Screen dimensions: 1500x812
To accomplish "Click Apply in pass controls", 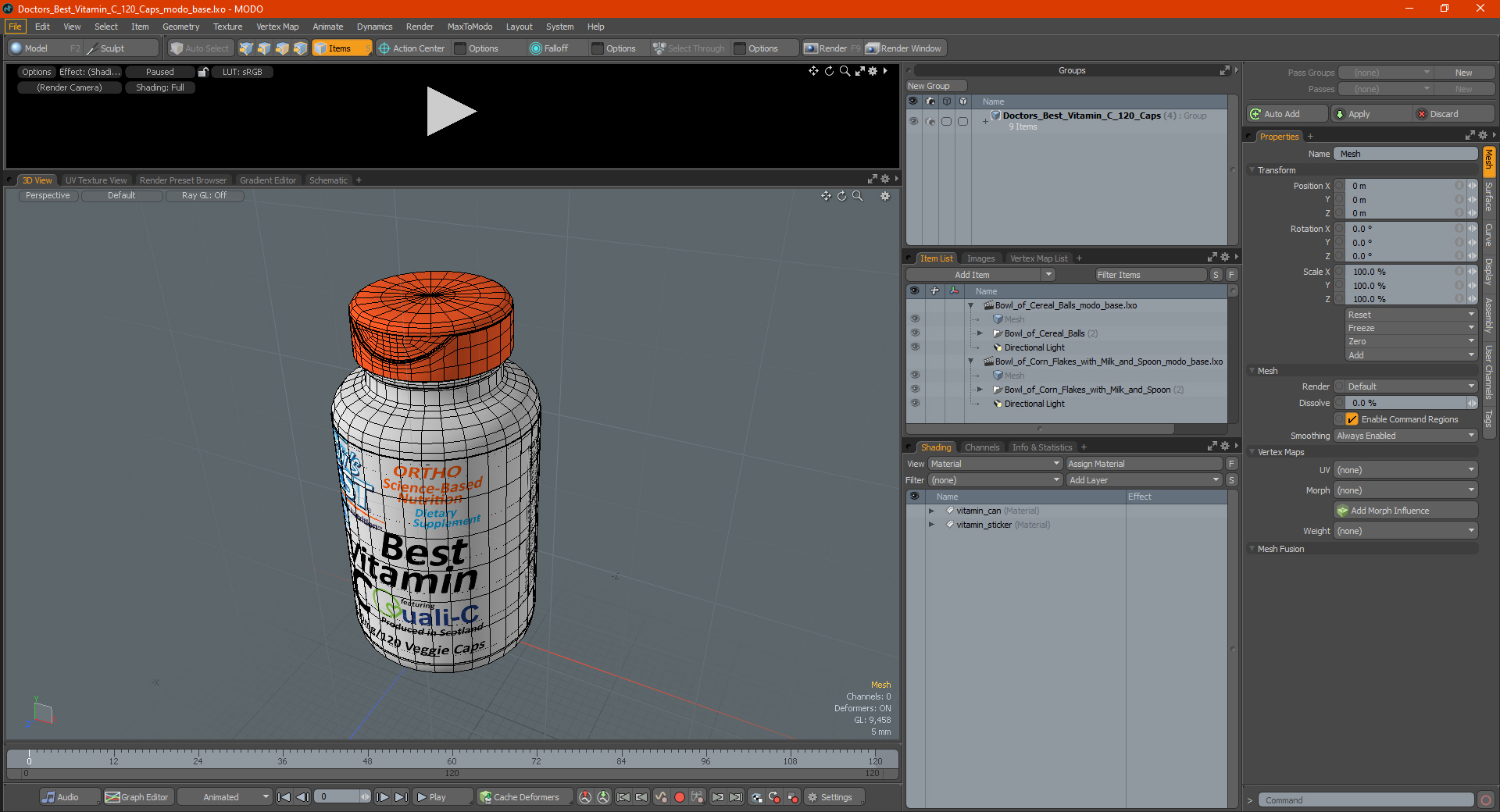I will (x=1371, y=114).
